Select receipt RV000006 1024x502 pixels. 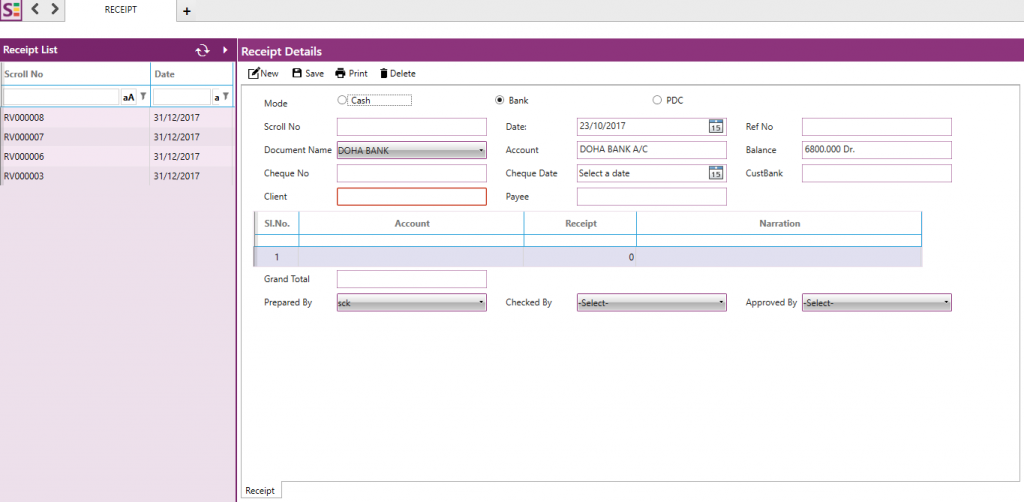coord(118,157)
